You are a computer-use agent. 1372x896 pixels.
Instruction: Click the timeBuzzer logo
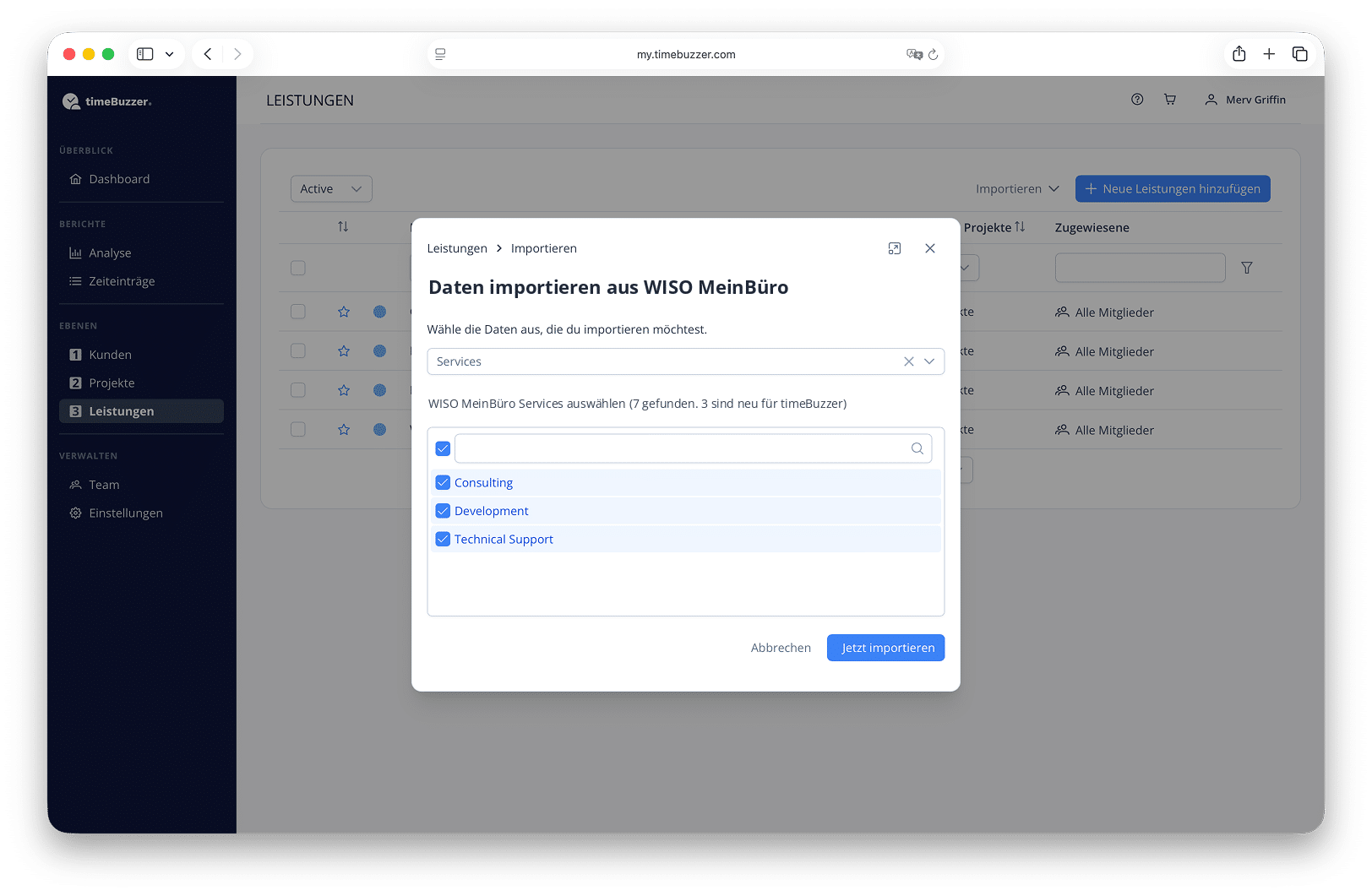point(107,101)
